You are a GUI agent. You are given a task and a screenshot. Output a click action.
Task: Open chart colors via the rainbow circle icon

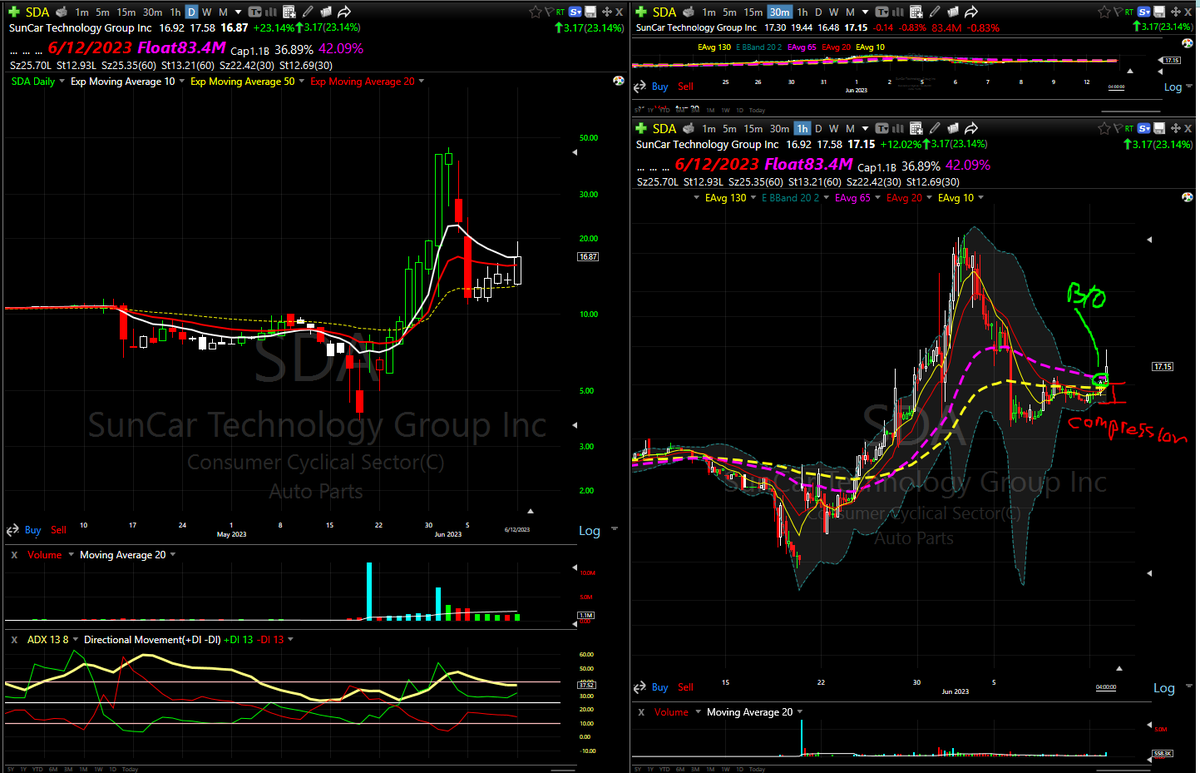point(618,81)
